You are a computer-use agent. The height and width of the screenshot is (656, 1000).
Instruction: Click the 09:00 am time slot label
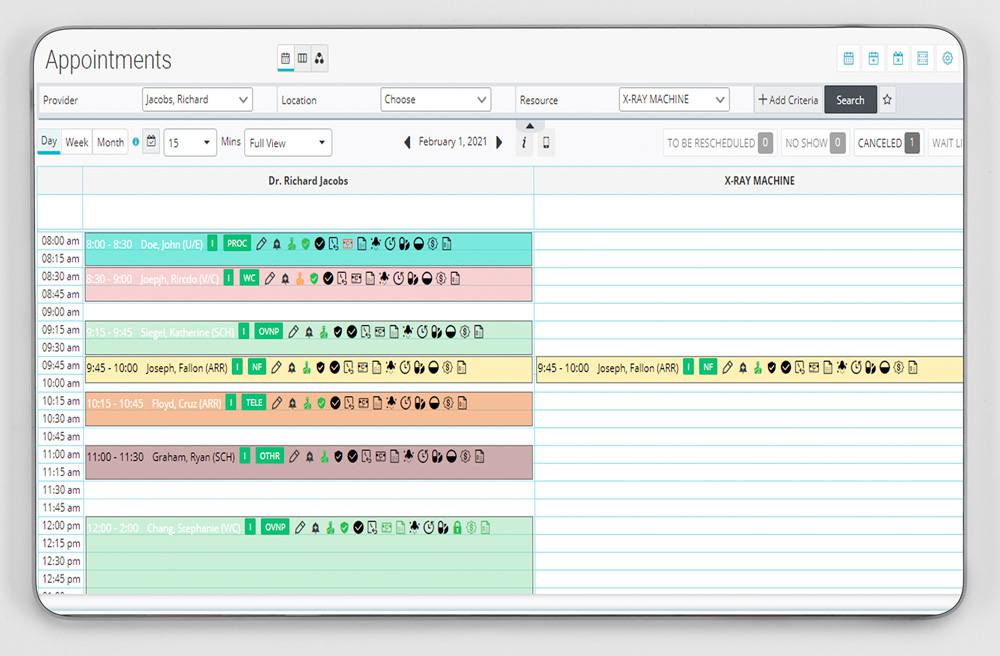[x=61, y=312]
